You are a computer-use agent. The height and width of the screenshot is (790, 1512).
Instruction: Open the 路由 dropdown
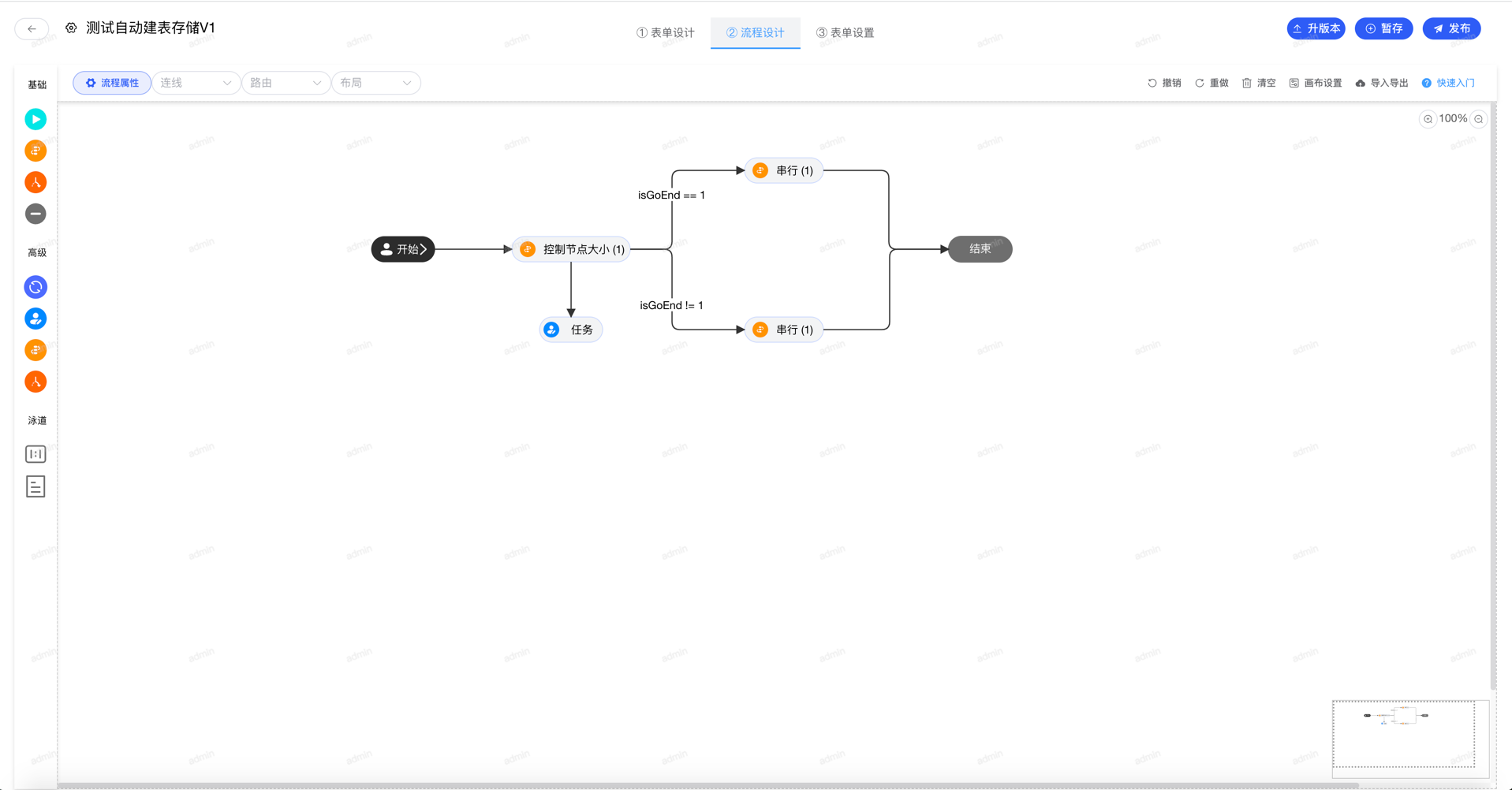[x=286, y=83]
